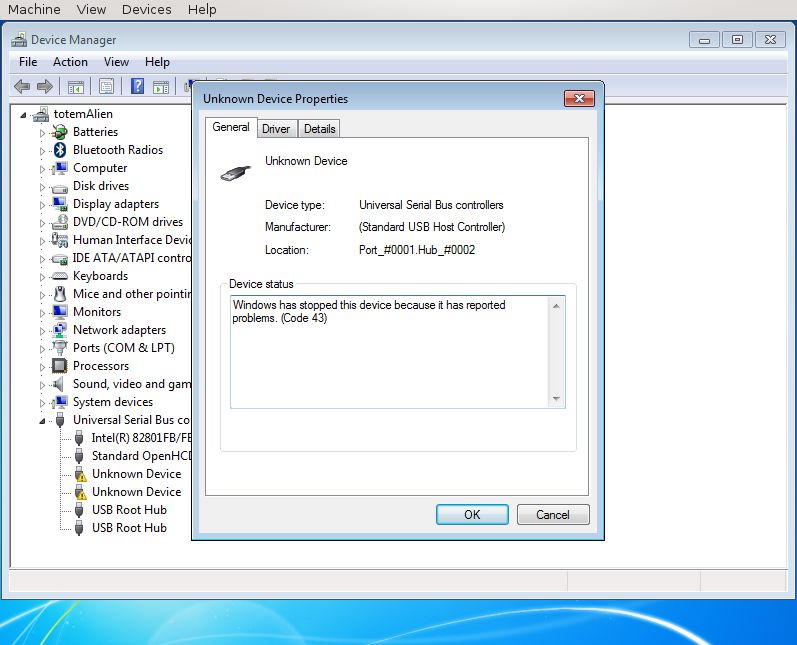
Task: Click the Help question mark toolbar icon
Action: (x=137, y=86)
